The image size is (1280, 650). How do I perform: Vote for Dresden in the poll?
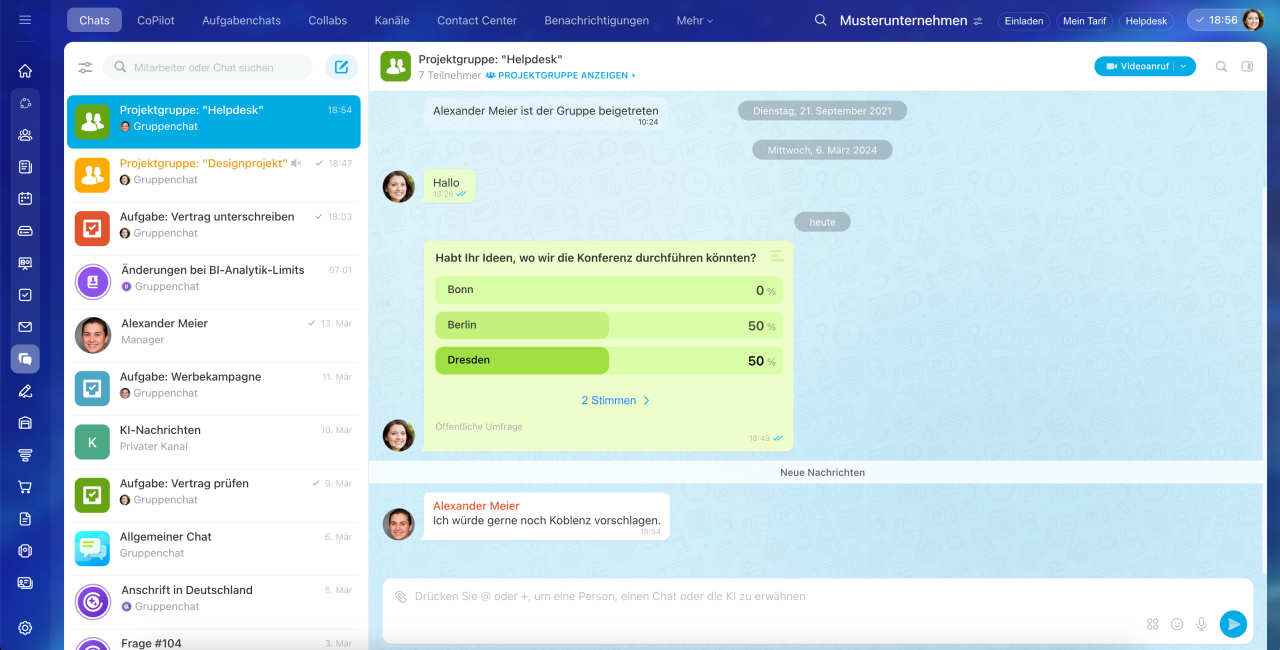pos(608,360)
